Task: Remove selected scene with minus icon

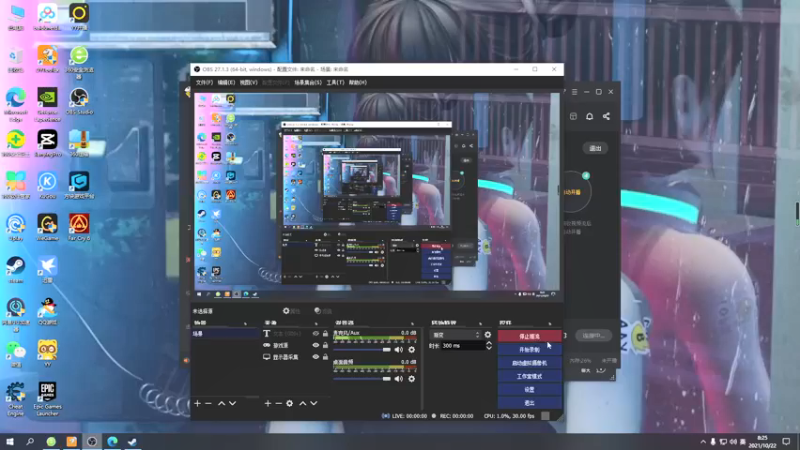Action: pyautogui.click(x=208, y=404)
